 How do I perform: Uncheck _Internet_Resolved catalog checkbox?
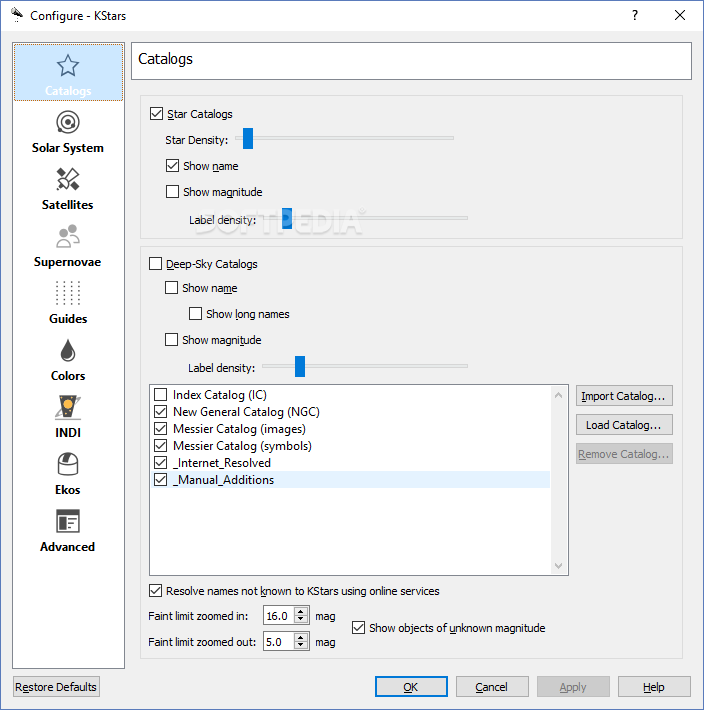161,462
